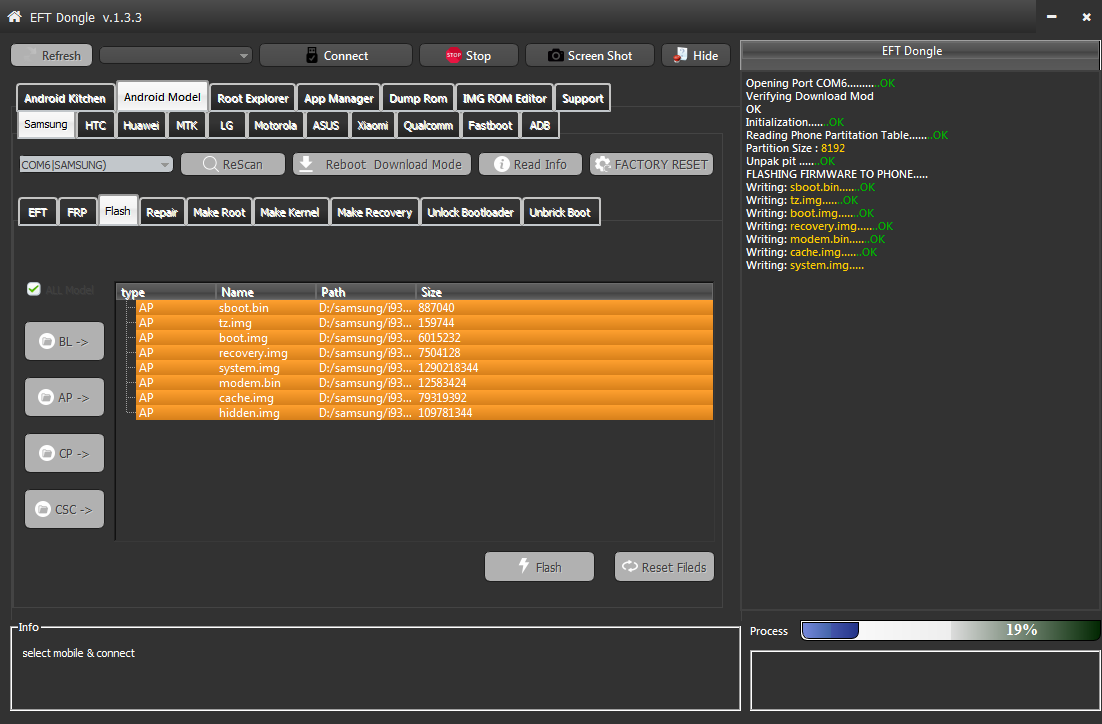Open the Root Explorer tab
This screenshot has height=724, width=1102.
tap(253, 98)
